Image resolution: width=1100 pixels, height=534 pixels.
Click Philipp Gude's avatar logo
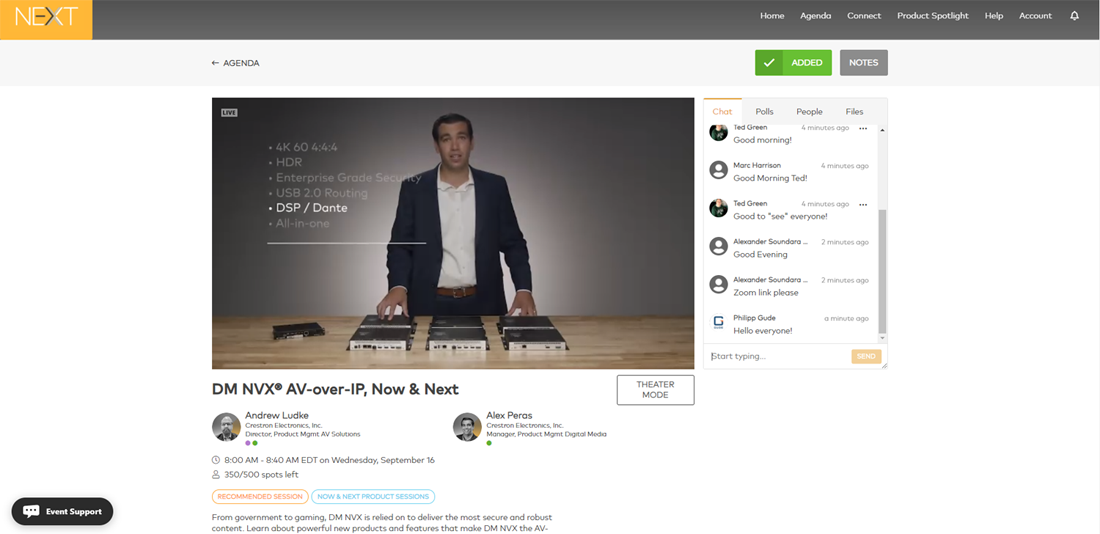point(718,322)
